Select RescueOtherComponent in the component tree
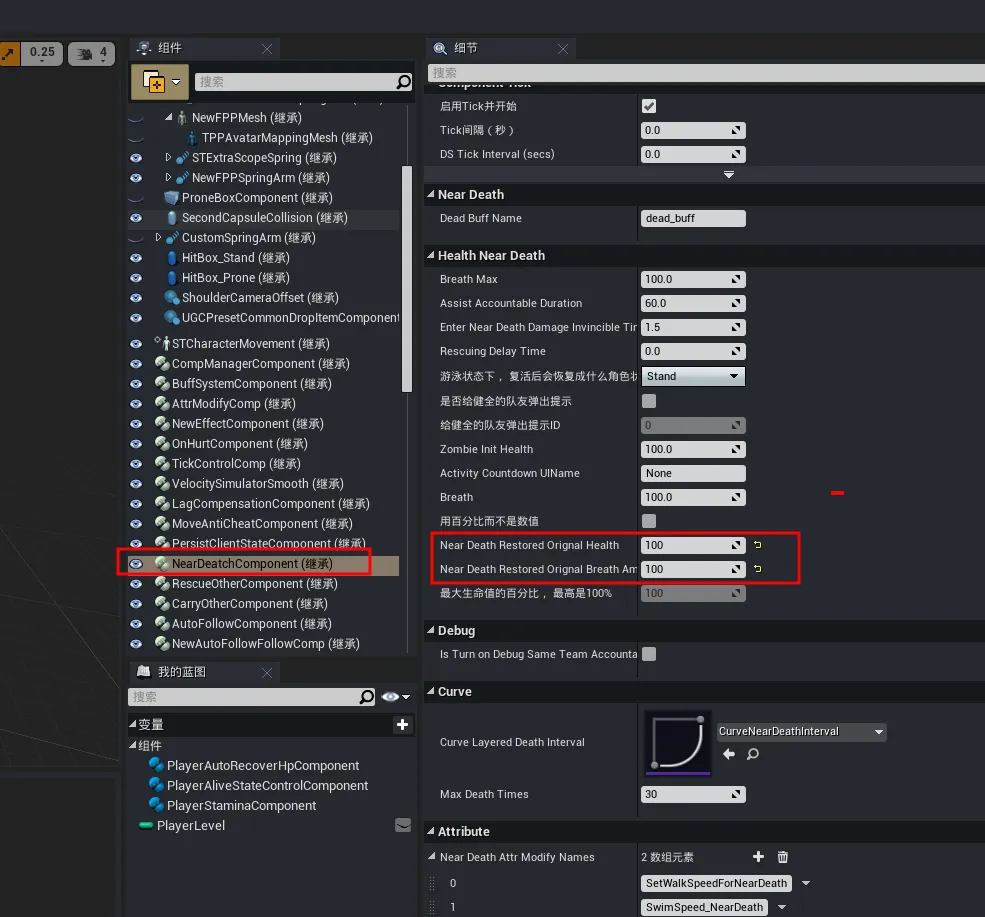Viewport: 985px width, 917px height. pyautogui.click(x=254, y=584)
